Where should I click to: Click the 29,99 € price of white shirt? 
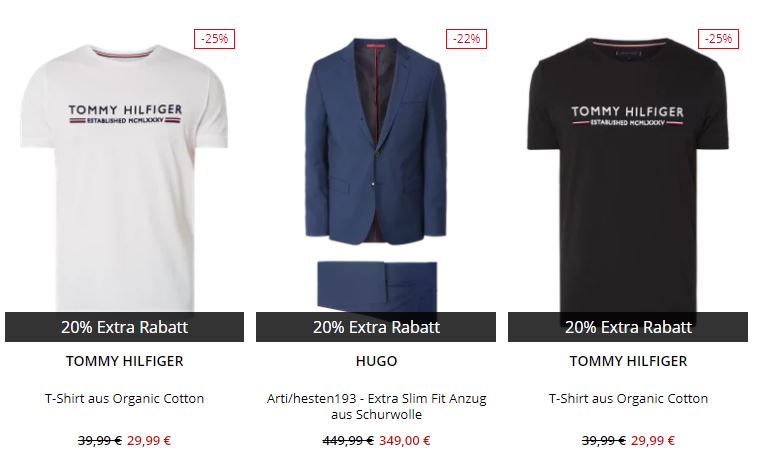click(x=149, y=441)
